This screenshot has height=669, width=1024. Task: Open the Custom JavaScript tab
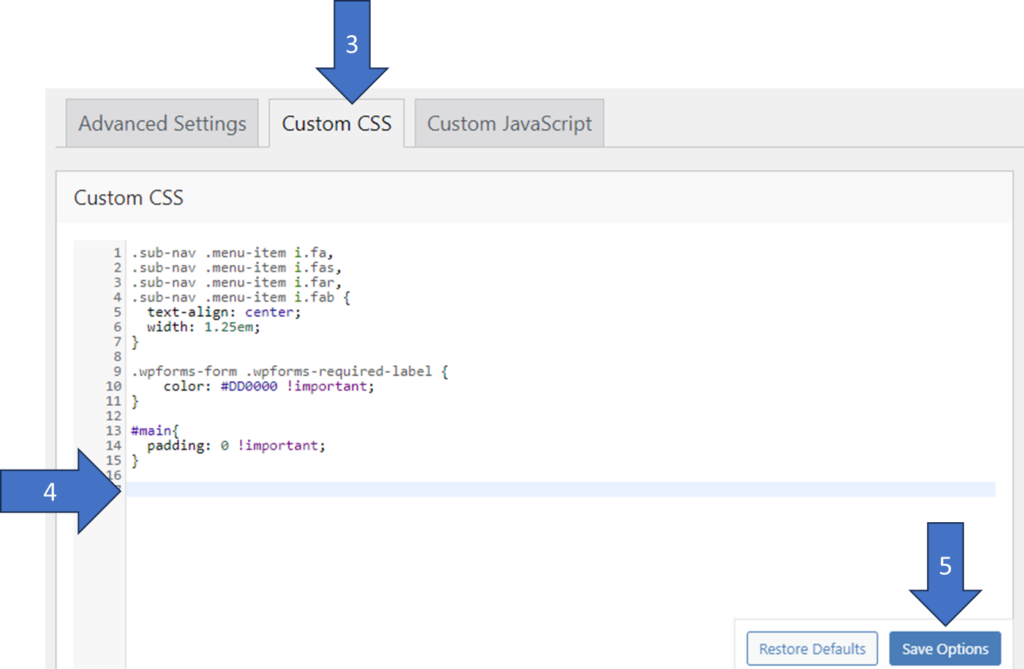[509, 124]
